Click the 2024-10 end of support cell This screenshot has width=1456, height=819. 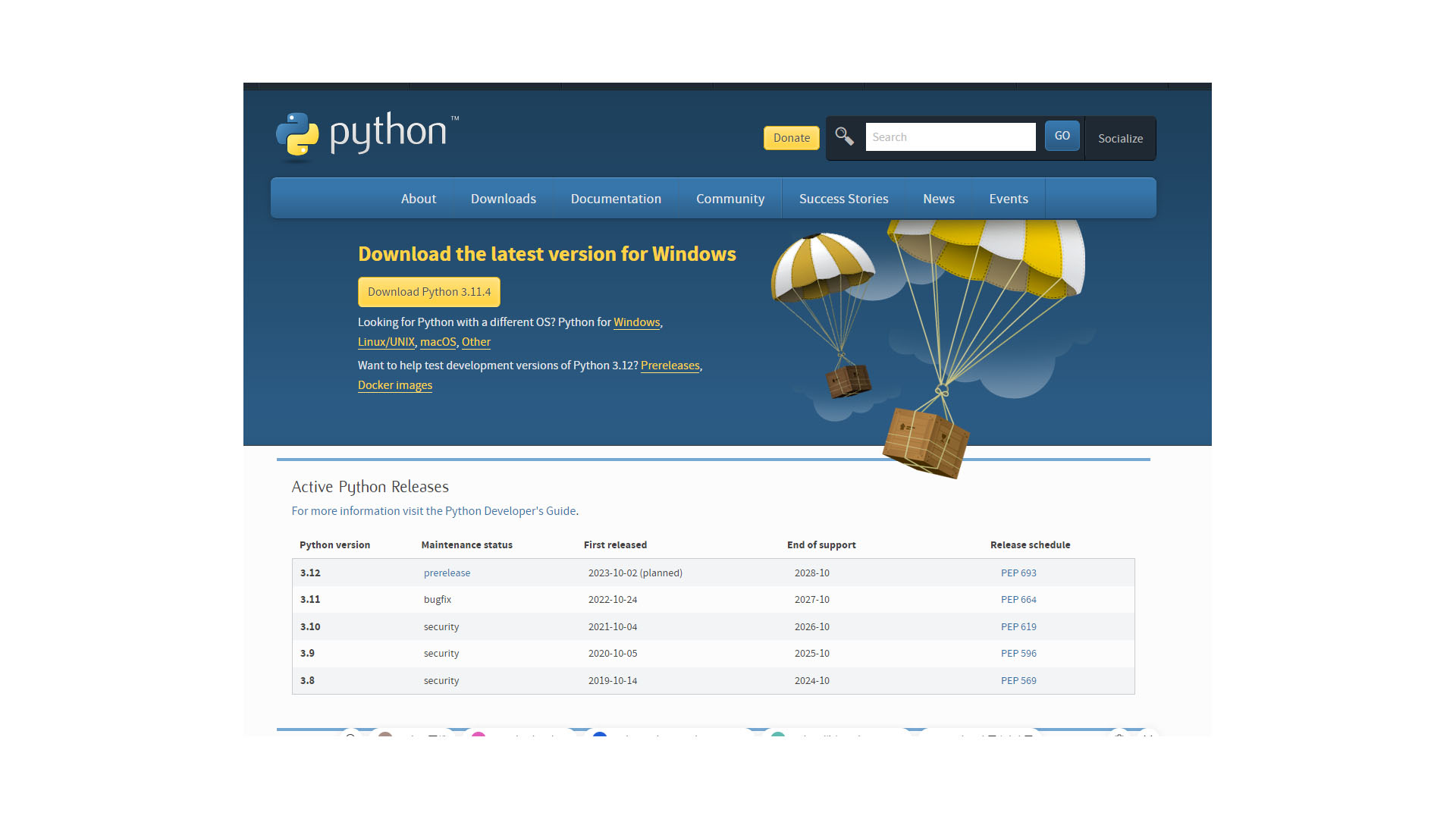(812, 681)
